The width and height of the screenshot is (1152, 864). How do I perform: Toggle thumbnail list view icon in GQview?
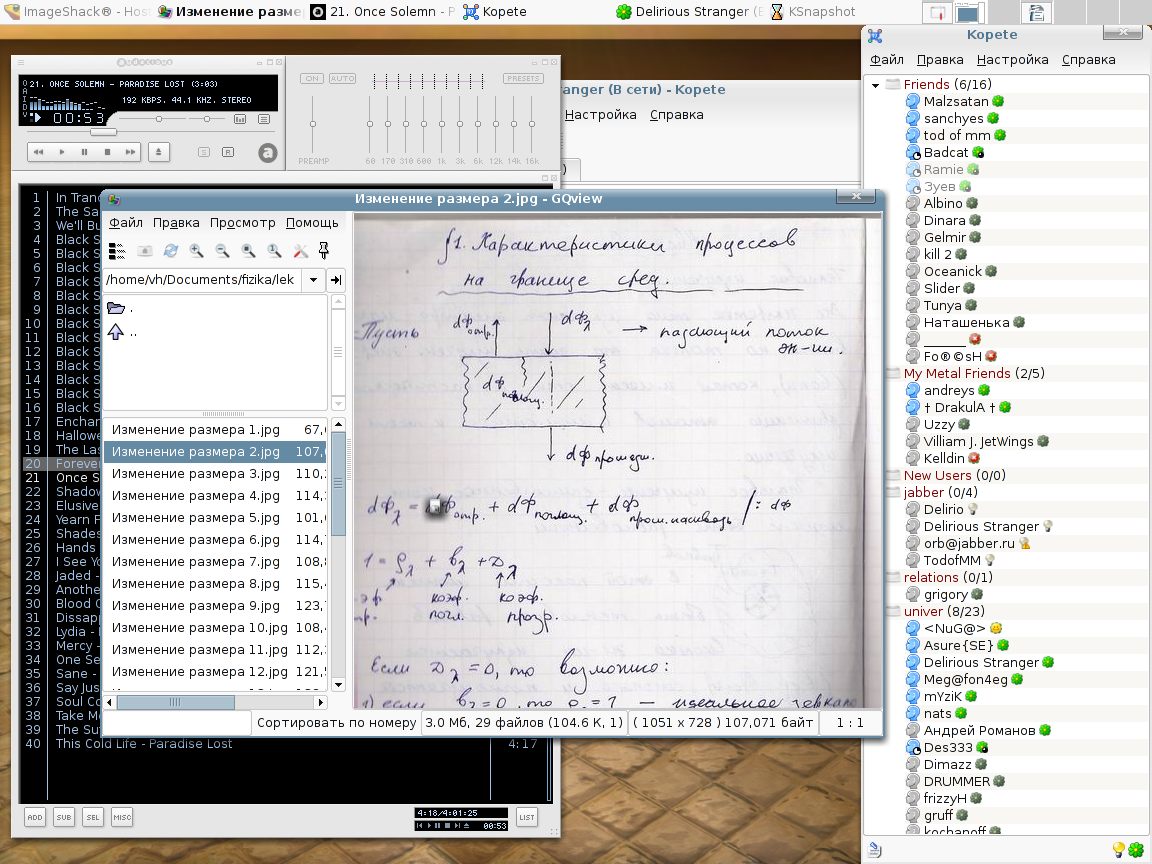point(117,251)
